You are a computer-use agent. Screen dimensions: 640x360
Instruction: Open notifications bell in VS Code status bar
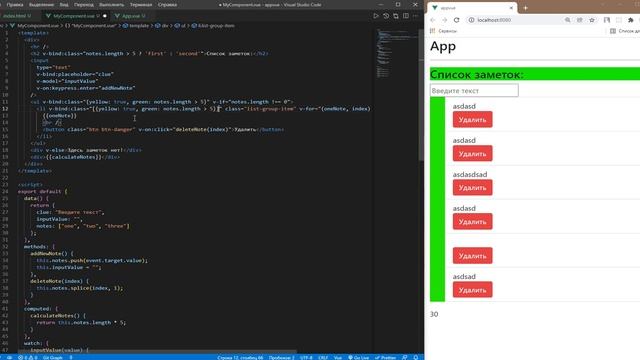pos(416,357)
